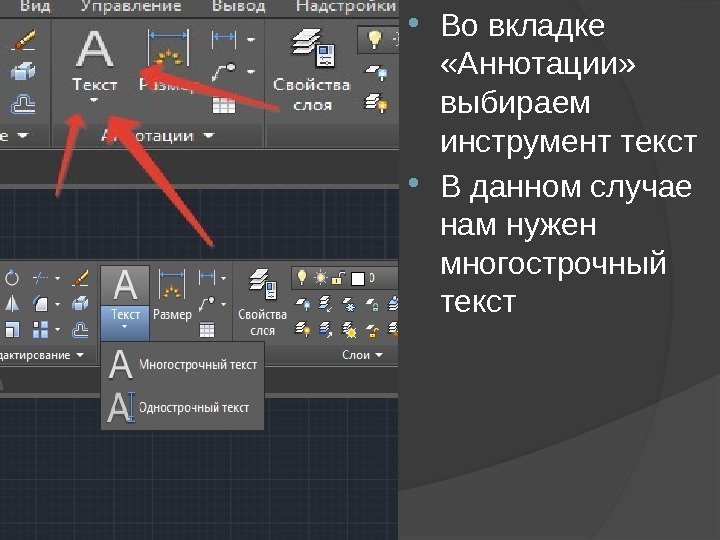Click the large Текст icon in upper ribbon
The image size is (720, 540).
coord(95,50)
